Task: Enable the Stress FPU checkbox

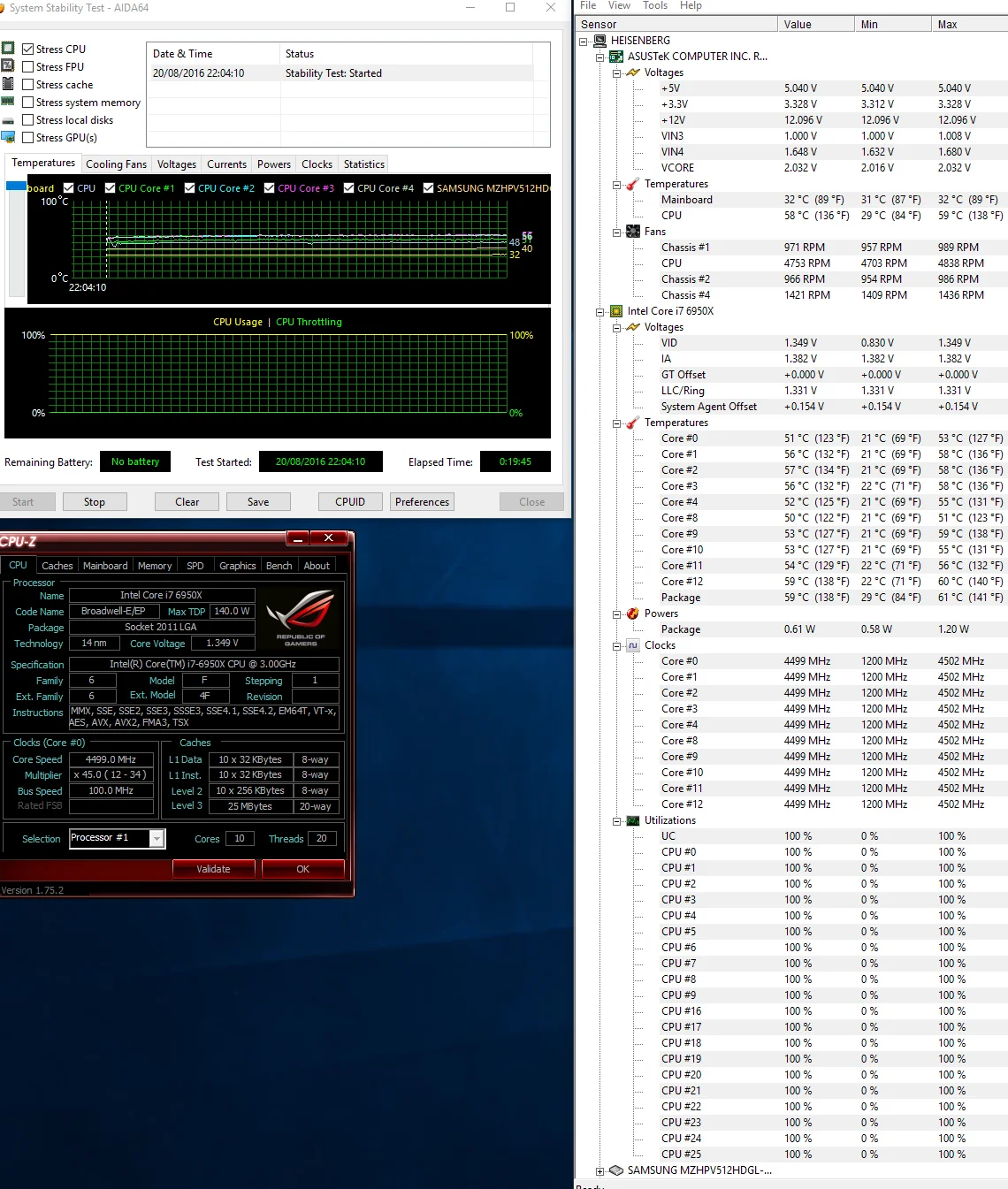Action: 28,67
